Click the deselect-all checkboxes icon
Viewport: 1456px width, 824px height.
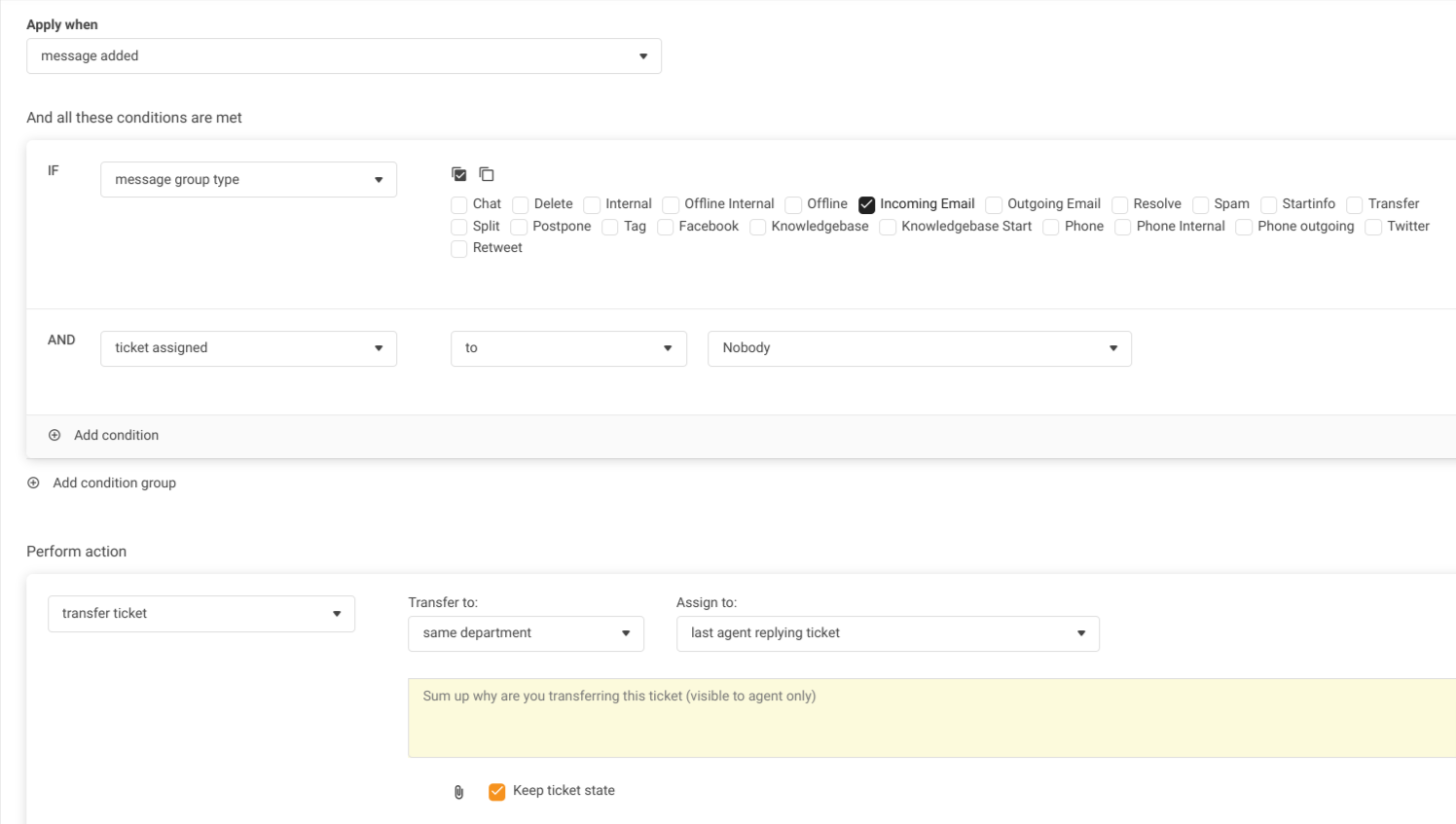point(487,174)
